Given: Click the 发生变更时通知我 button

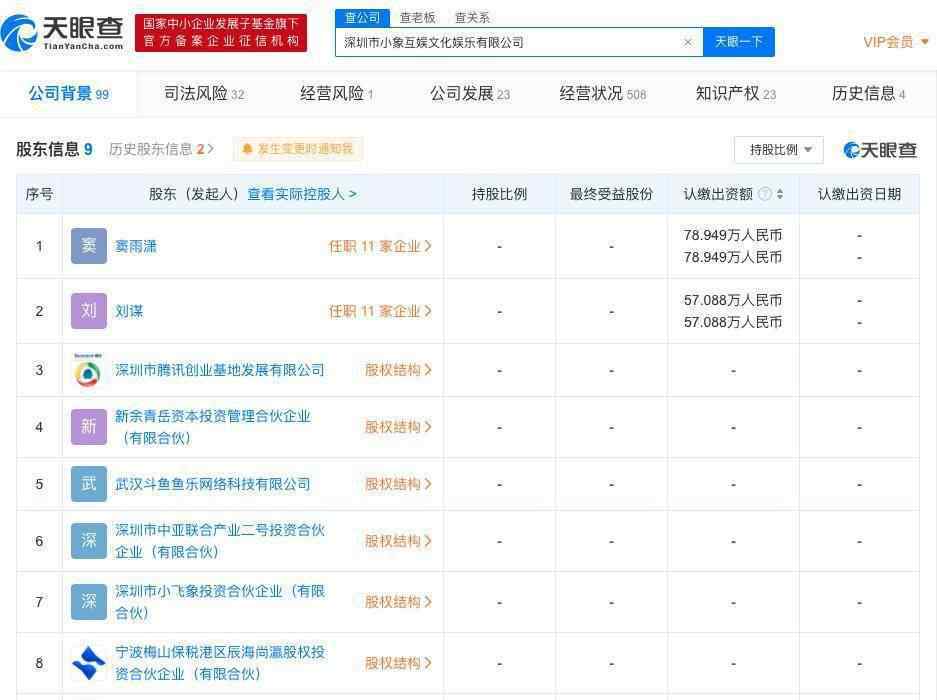Looking at the screenshot, I should [298, 149].
